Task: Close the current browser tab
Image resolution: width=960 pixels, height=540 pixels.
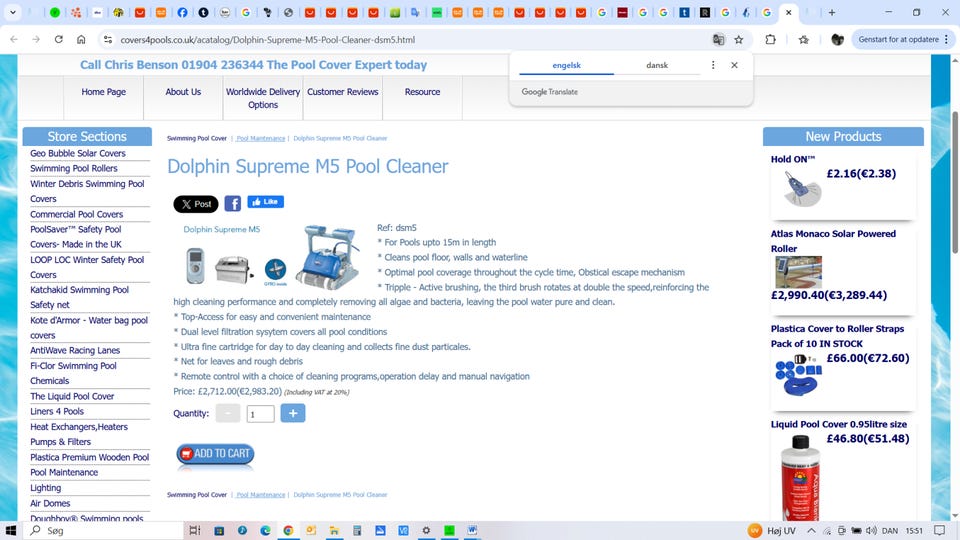Action: tap(789, 12)
